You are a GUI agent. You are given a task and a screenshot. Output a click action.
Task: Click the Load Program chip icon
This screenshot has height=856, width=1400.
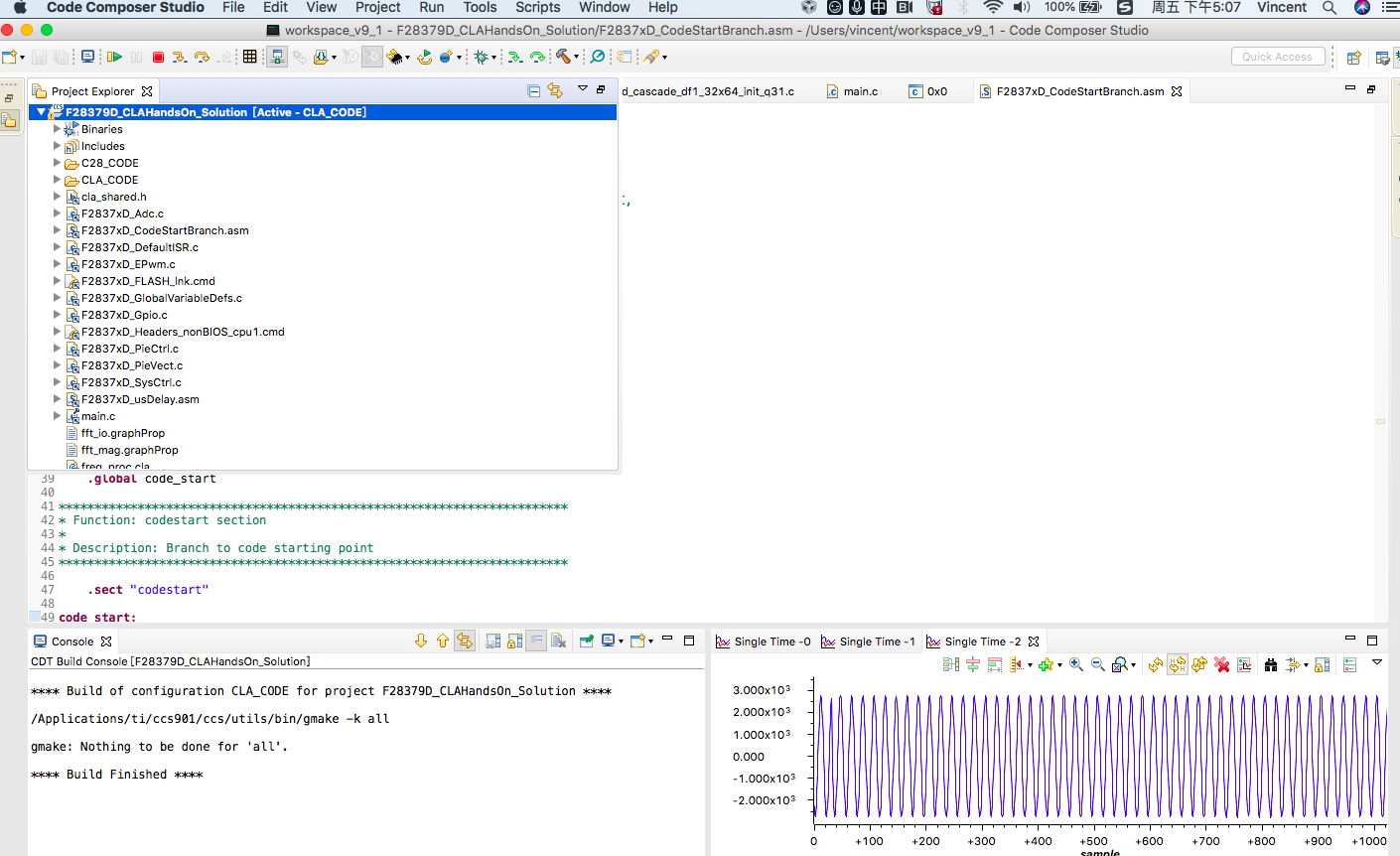tap(394, 57)
